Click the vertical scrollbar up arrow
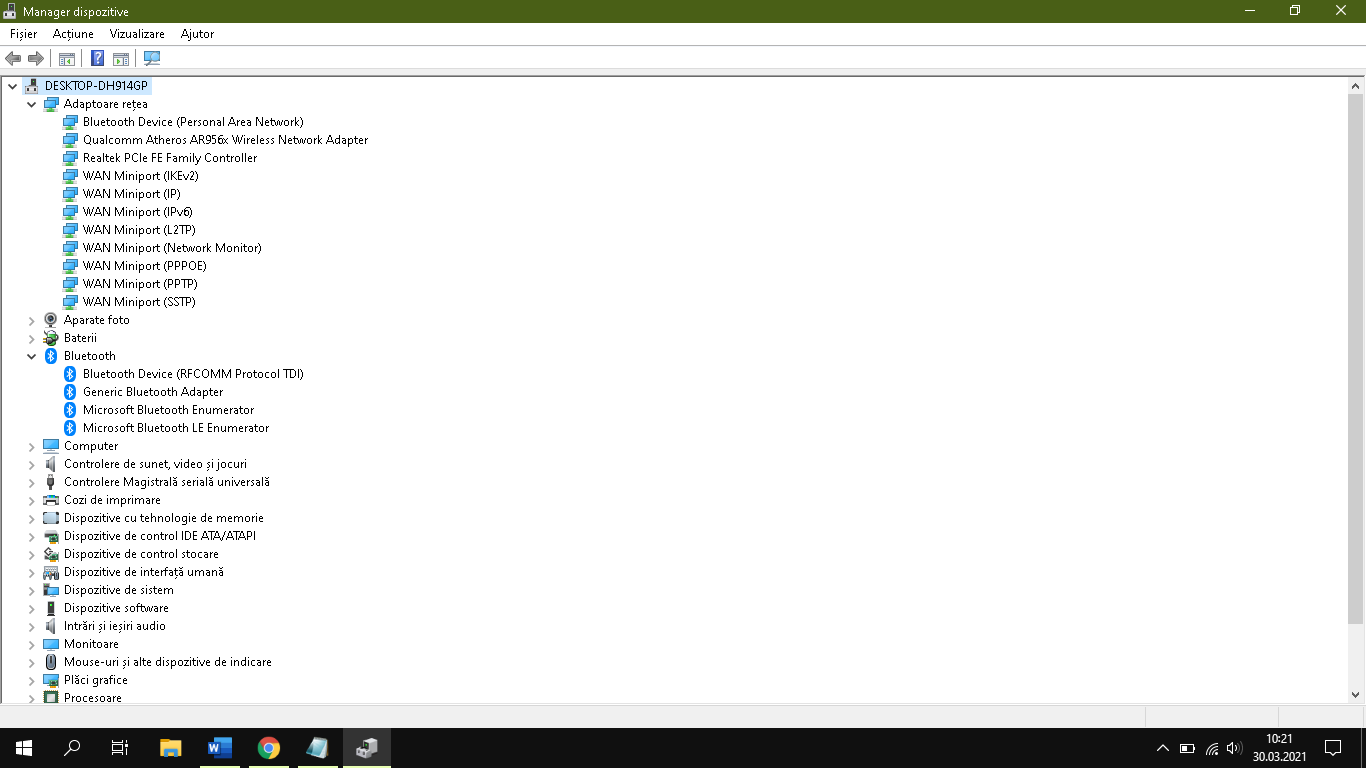Image resolution: width=1366 pixels, height=768 pixels. (x=1356, y=86)
